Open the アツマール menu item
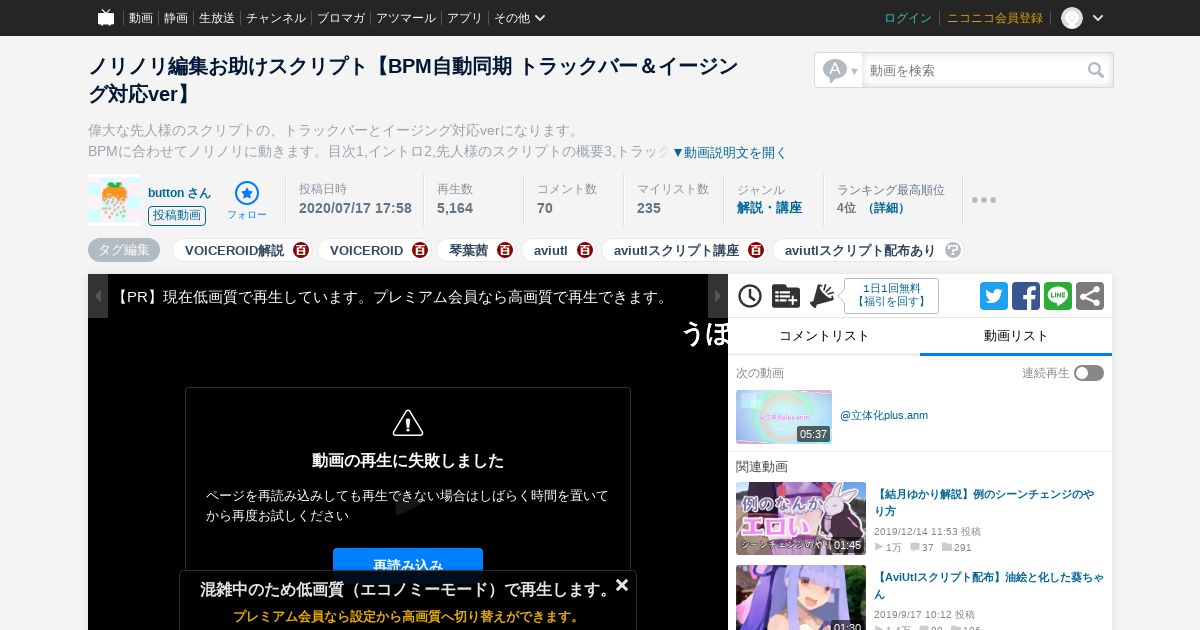Screen dimensions: 1200x630 pyautogui.click(x=406, y=18)
